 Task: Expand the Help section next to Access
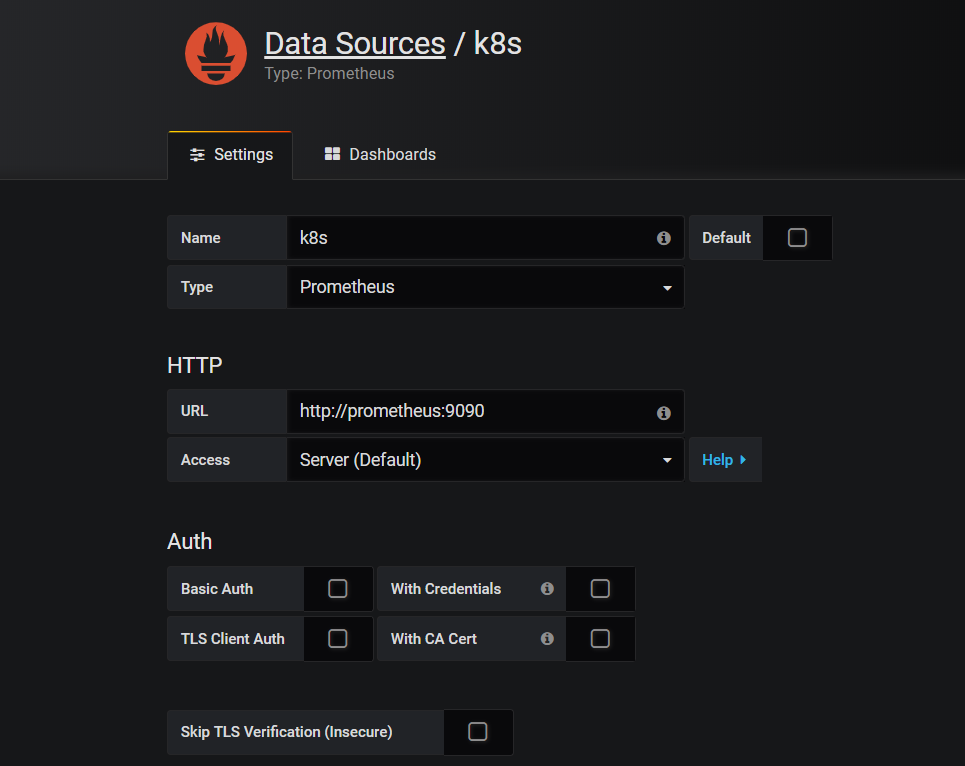click(x=725, y=460)
